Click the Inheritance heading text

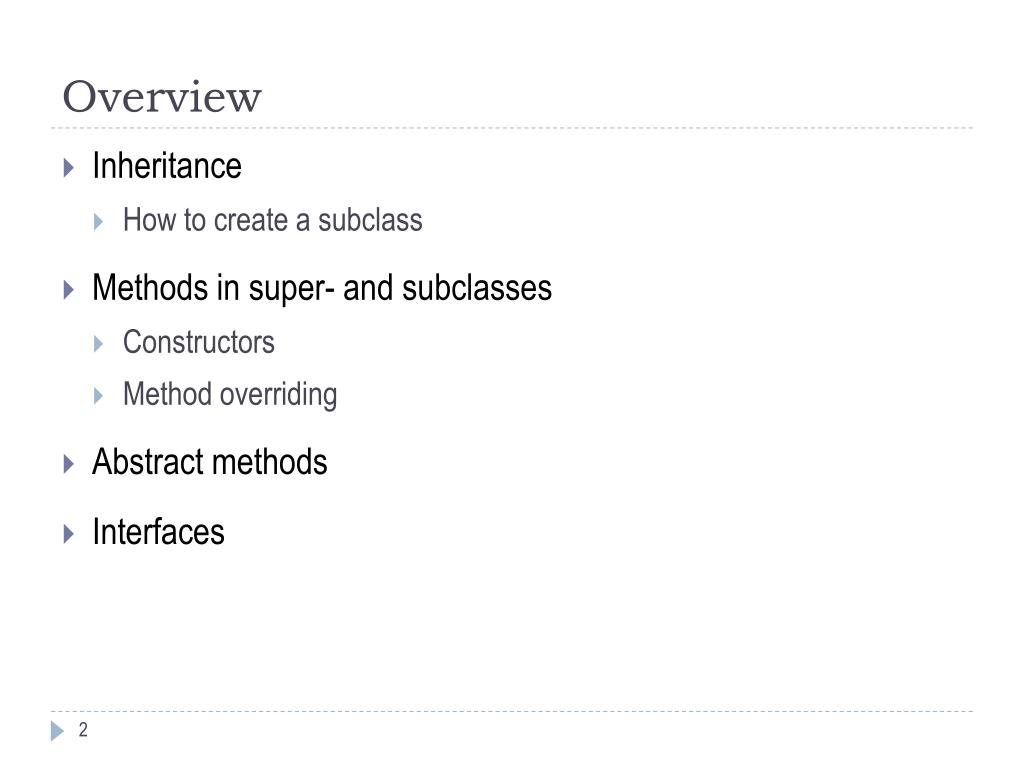167,165
